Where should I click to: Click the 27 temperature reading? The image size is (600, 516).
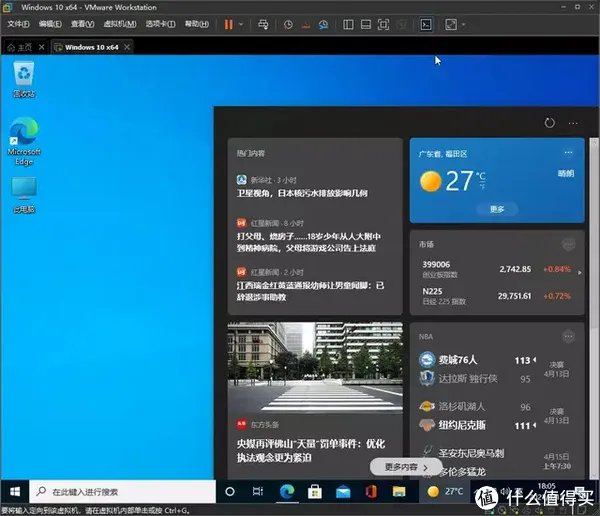tap(459, 181)
